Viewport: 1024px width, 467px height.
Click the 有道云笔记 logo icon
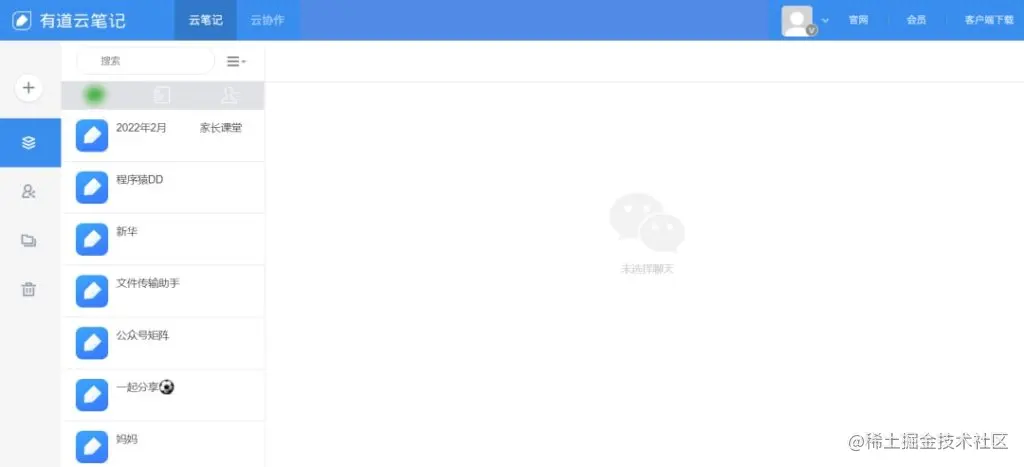pos(22,20)
